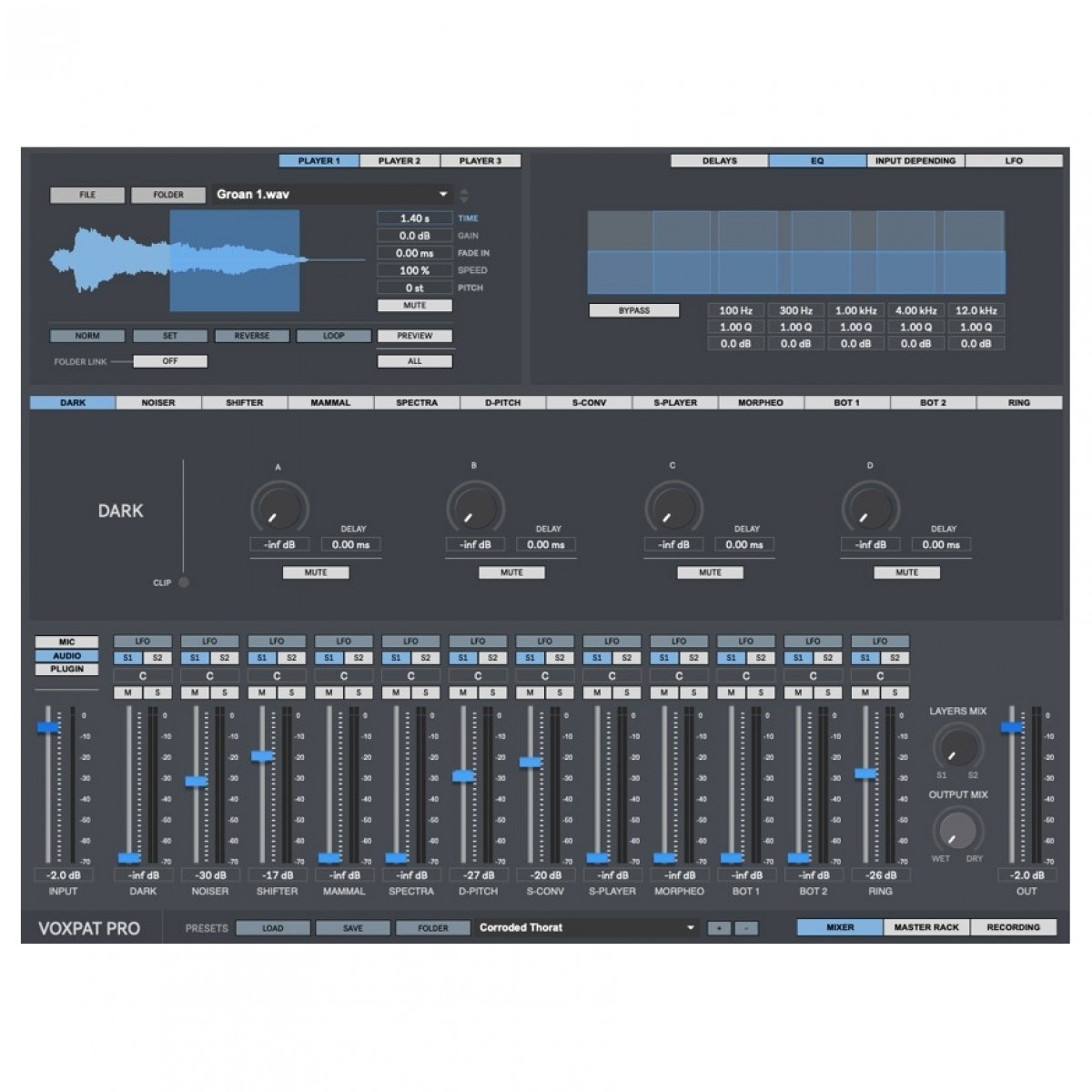
Task: Expand the Corroded Thorat preset dropdown
Action: [691, 928]
